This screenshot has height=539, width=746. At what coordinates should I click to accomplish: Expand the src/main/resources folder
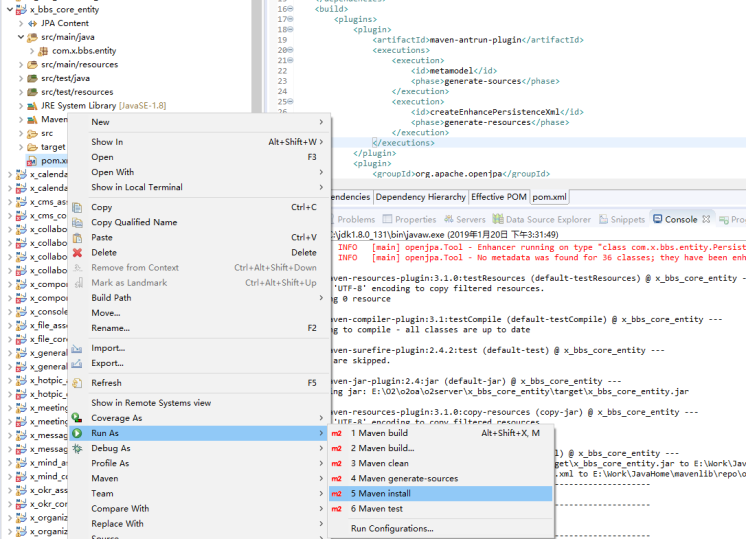point(21,64)
